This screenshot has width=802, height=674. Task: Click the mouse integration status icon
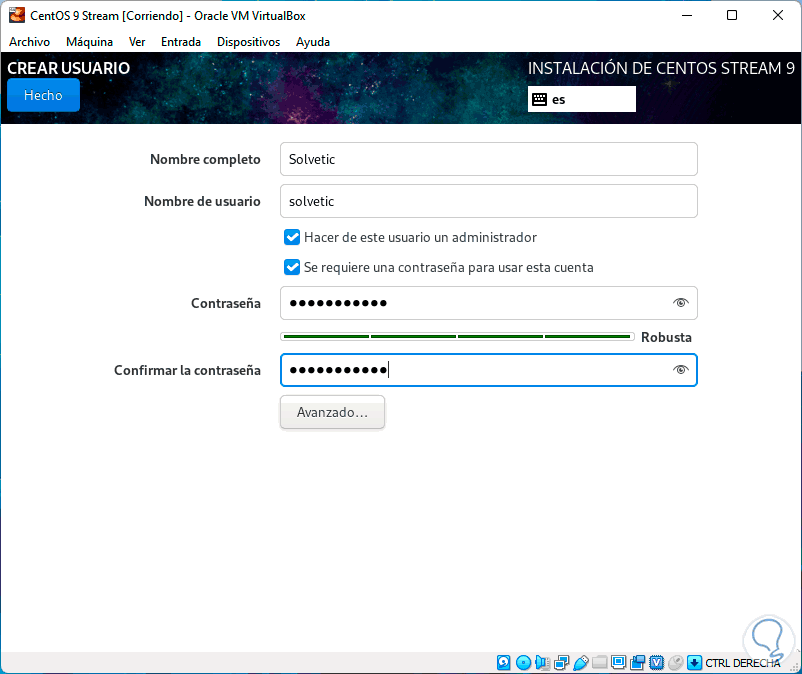(x=676, y=663)
